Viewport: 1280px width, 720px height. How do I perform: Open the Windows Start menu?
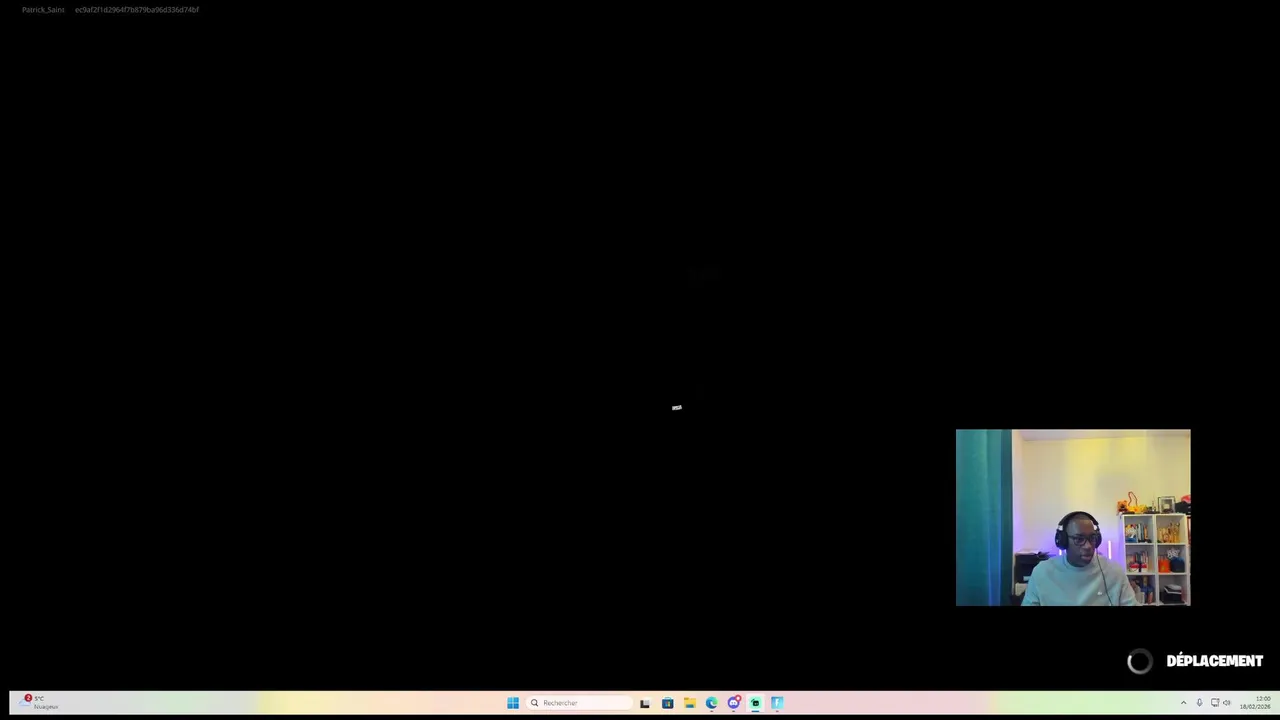point(513,703)
